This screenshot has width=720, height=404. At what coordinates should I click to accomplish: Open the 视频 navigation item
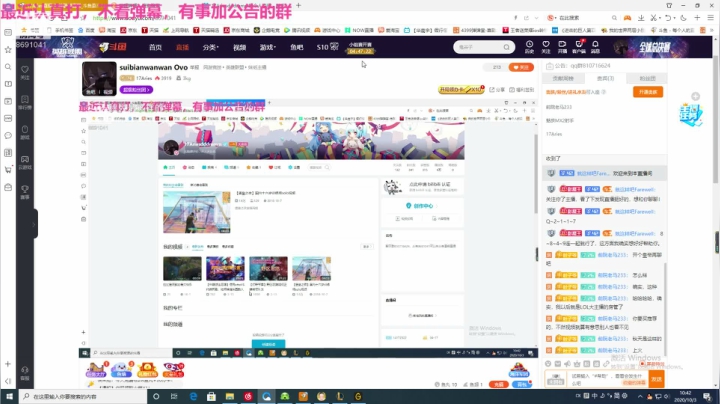coord(239,47)
